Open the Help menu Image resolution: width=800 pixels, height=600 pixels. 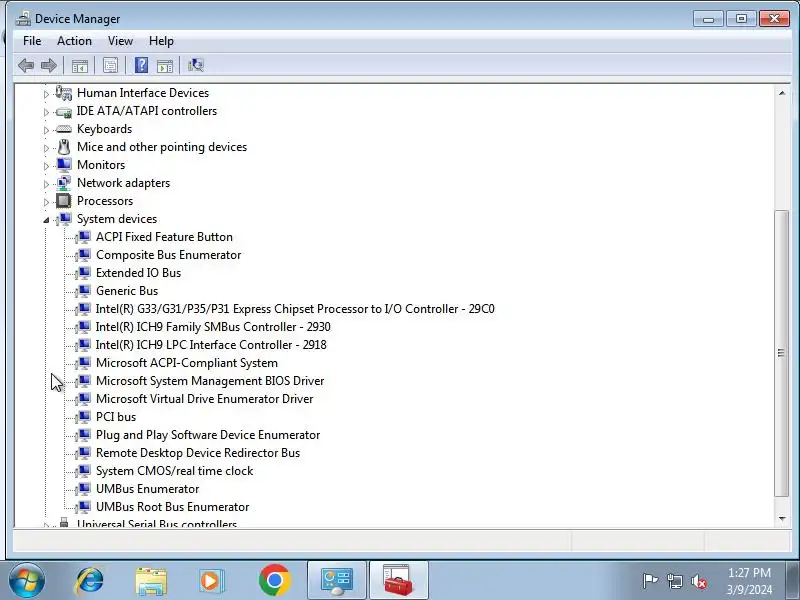click(161, 41)
